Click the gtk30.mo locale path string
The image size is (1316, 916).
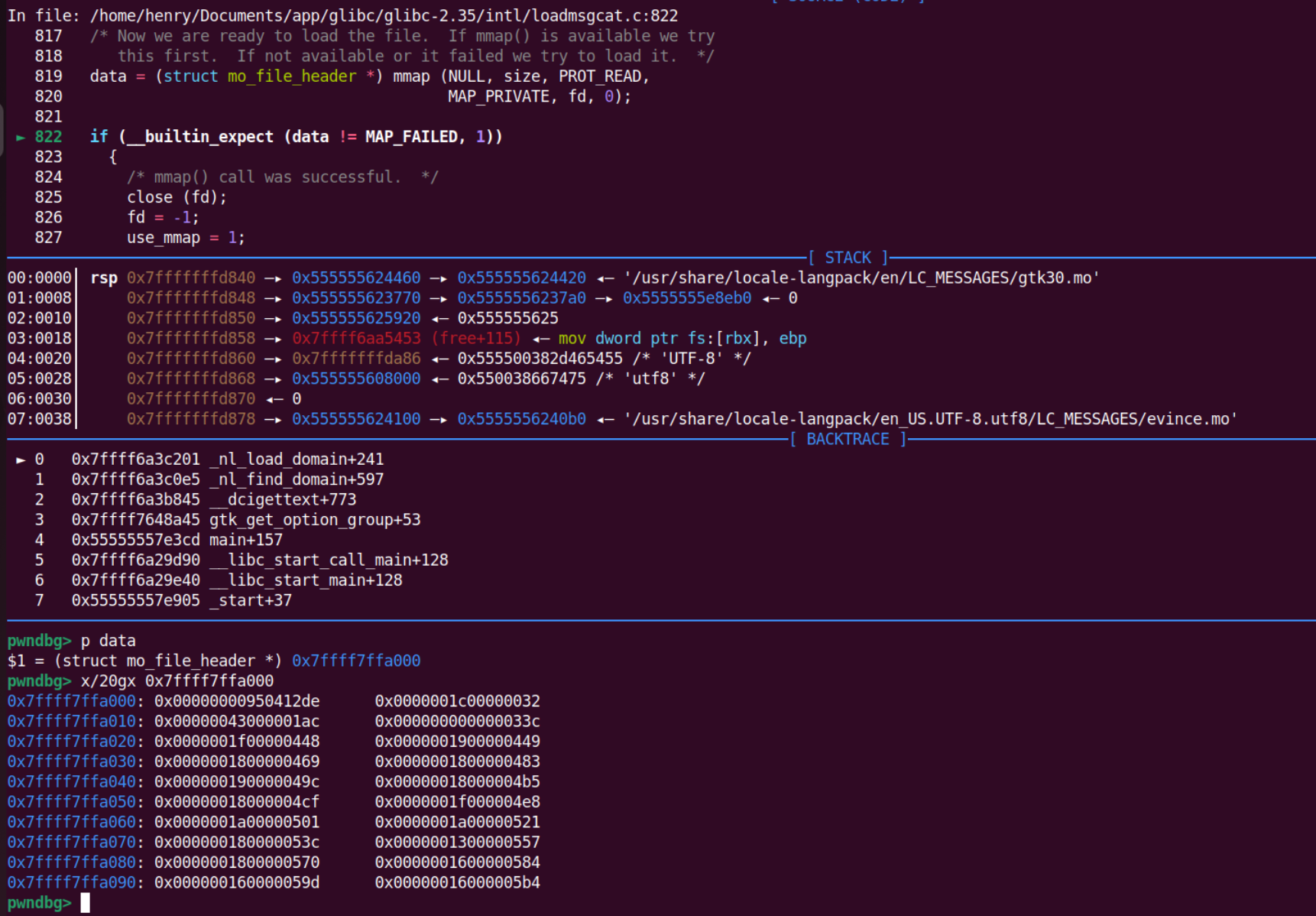[861, 278]
